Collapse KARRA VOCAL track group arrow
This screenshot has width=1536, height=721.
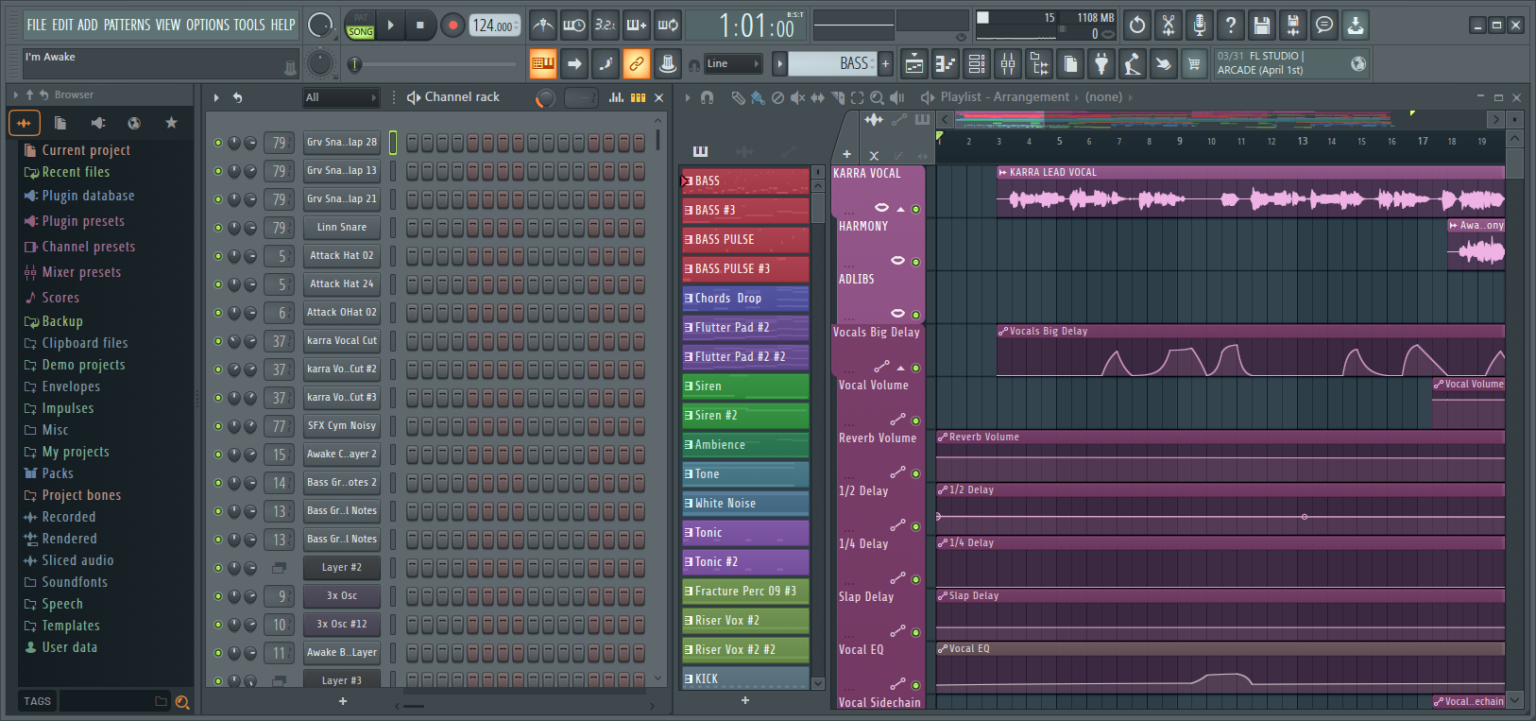pos(899,209)
